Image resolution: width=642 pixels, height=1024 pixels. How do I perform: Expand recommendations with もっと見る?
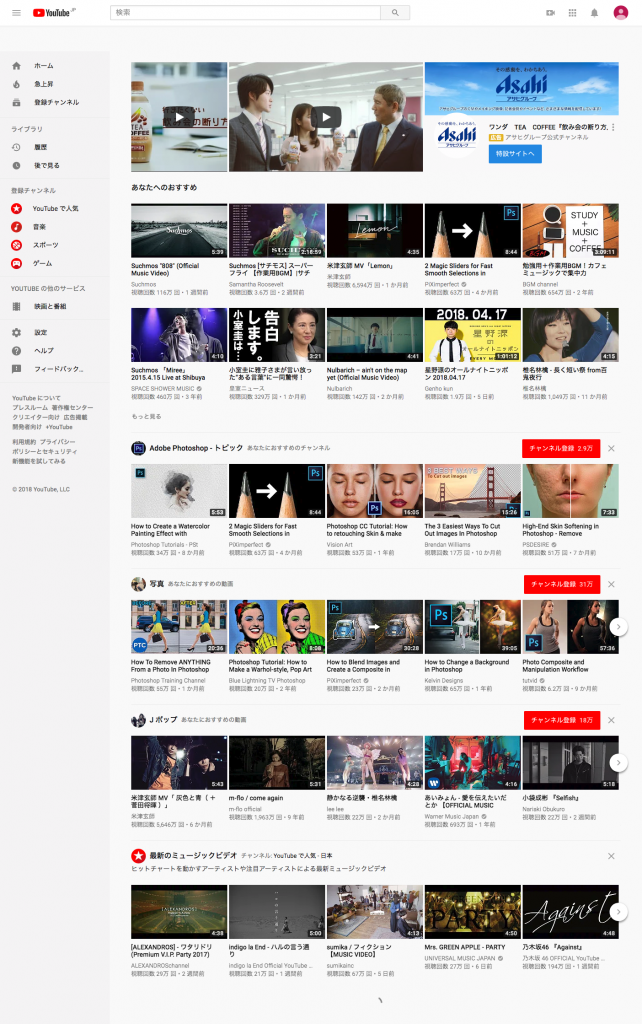click(146, 416)
